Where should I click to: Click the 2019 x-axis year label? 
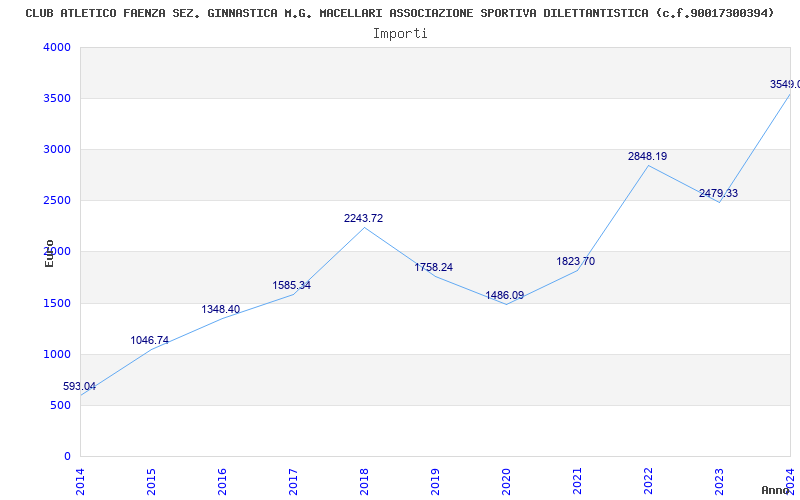[x=435, y=481]
